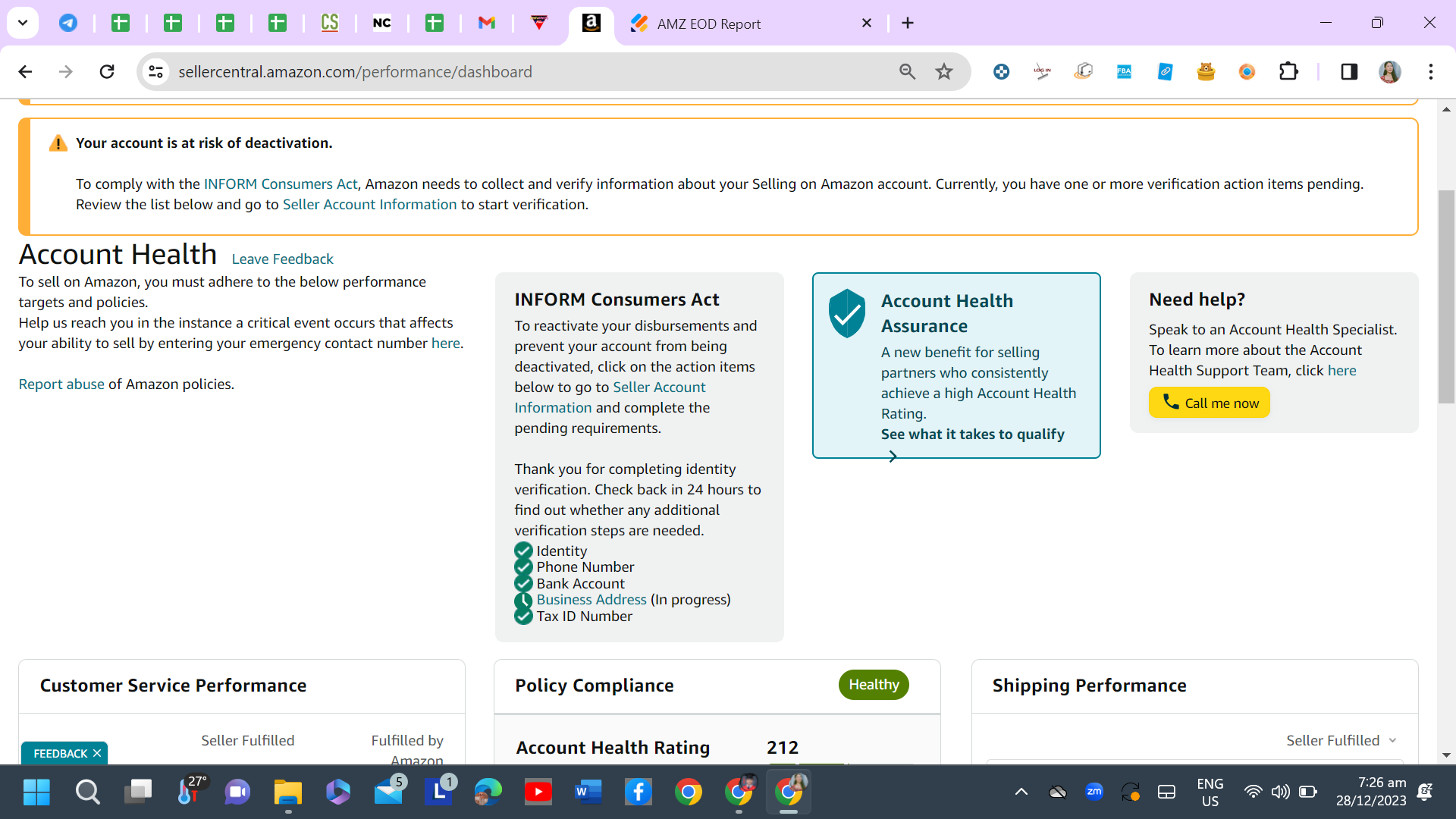Click the page vertical scrollbar thumb
This screenshot has width=1456, height=819.
[x=1446, y=296]
